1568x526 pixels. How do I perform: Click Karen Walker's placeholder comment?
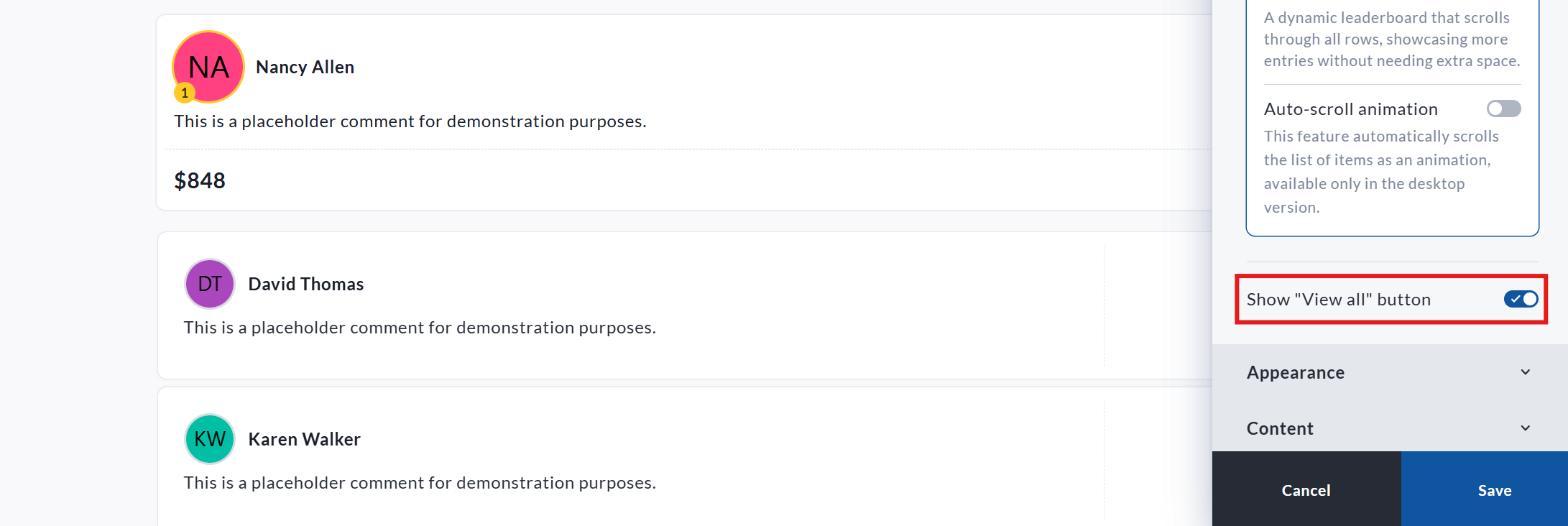tap(420, 483)
